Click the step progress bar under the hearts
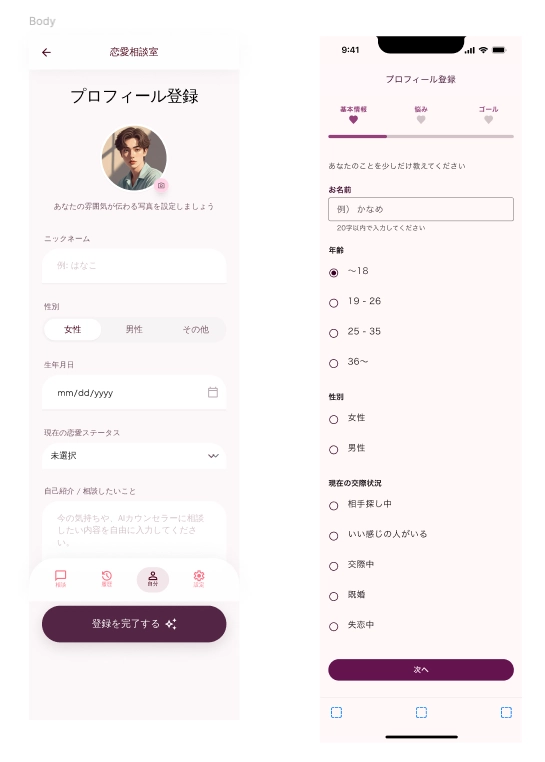Screen dimensions: 545x762 421,137
